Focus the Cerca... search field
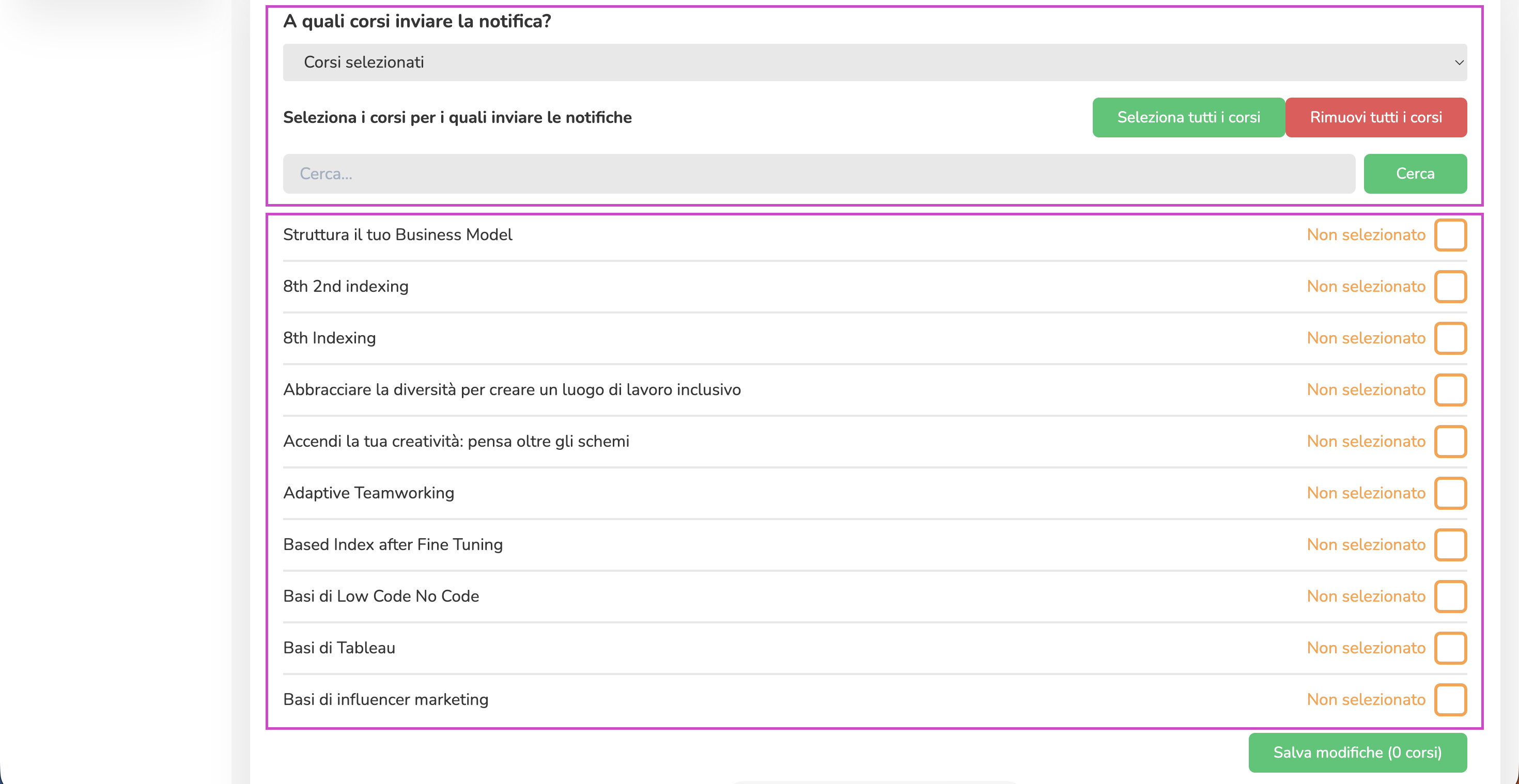The height and width of the screenshot is (784, 1519). [818, 174]
